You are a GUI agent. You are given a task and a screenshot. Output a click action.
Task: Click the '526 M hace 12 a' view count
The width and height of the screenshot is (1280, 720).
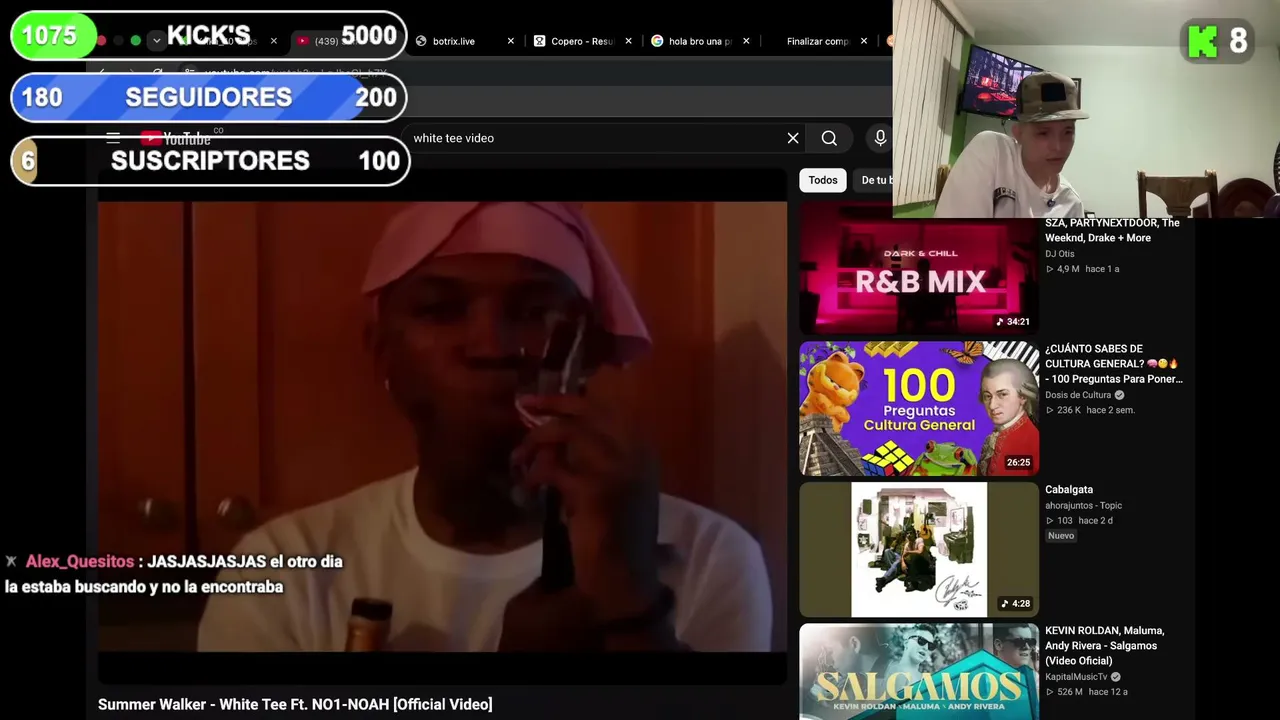(x=1087, y=692)
